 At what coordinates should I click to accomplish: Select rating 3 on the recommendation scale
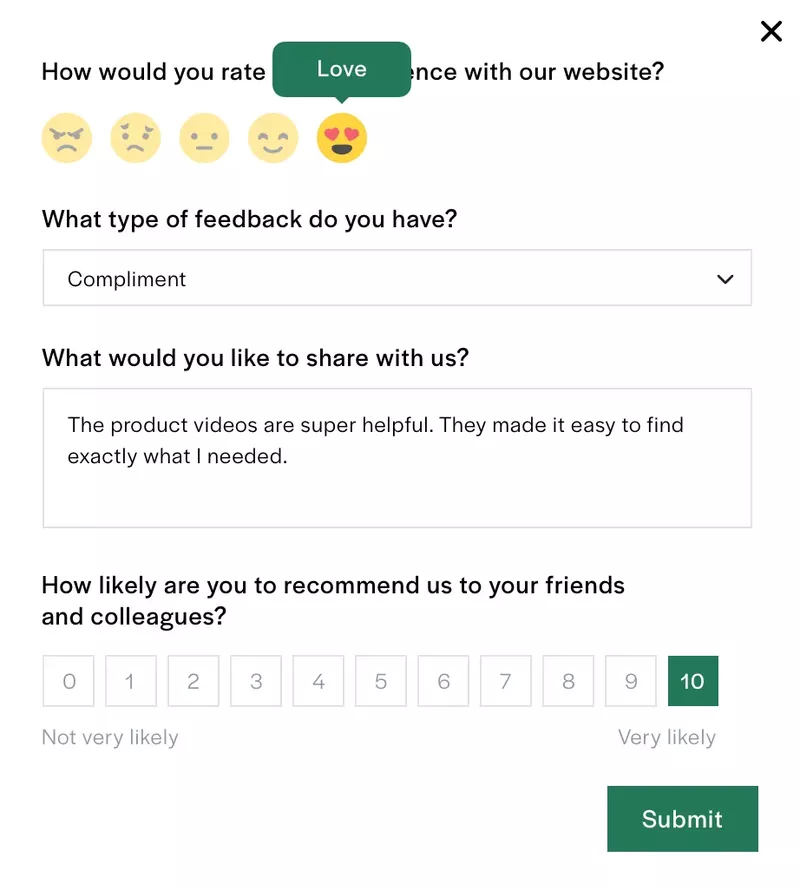(x=255, y=681)
